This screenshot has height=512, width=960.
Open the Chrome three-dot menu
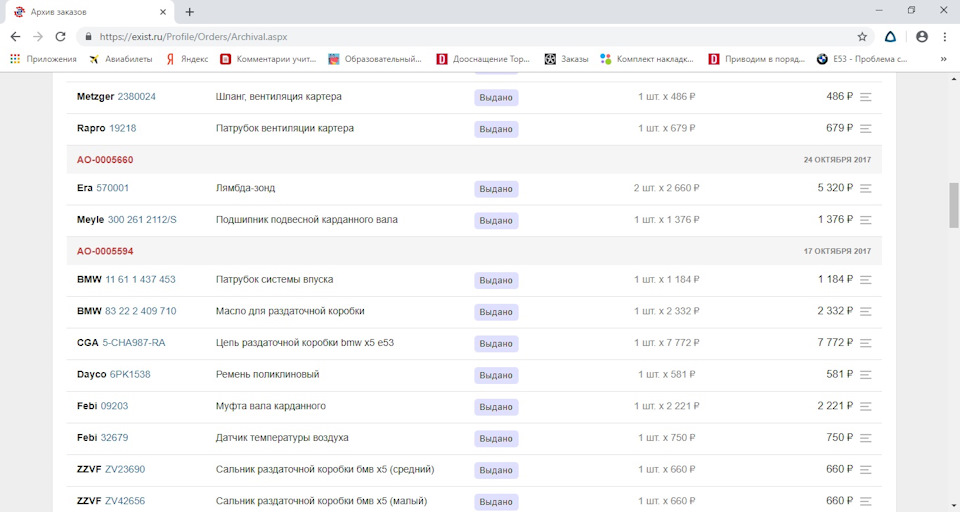pos(945,36)
